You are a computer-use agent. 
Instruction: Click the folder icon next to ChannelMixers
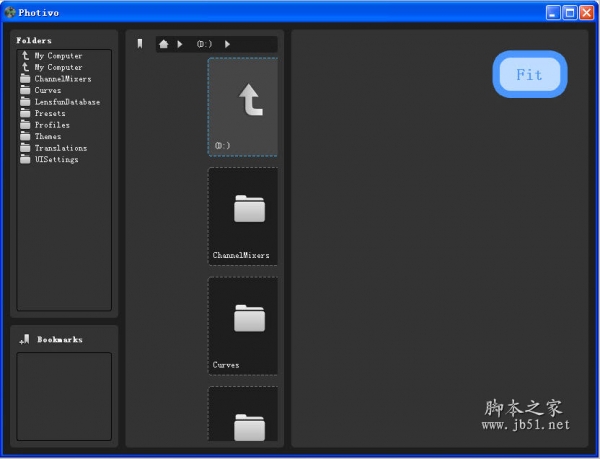[x=25, y=79]
